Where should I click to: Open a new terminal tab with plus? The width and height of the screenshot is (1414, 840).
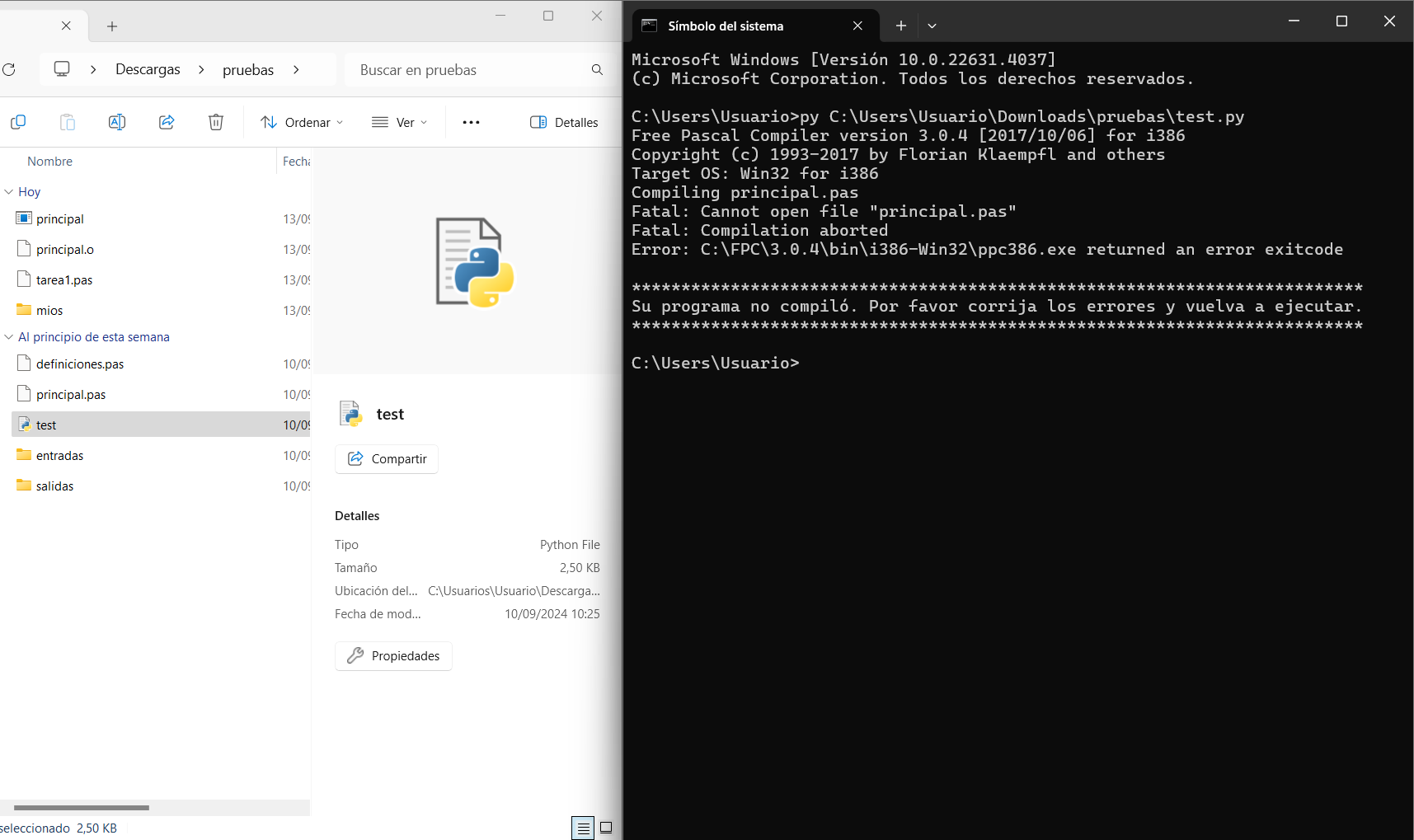point(901,26)
